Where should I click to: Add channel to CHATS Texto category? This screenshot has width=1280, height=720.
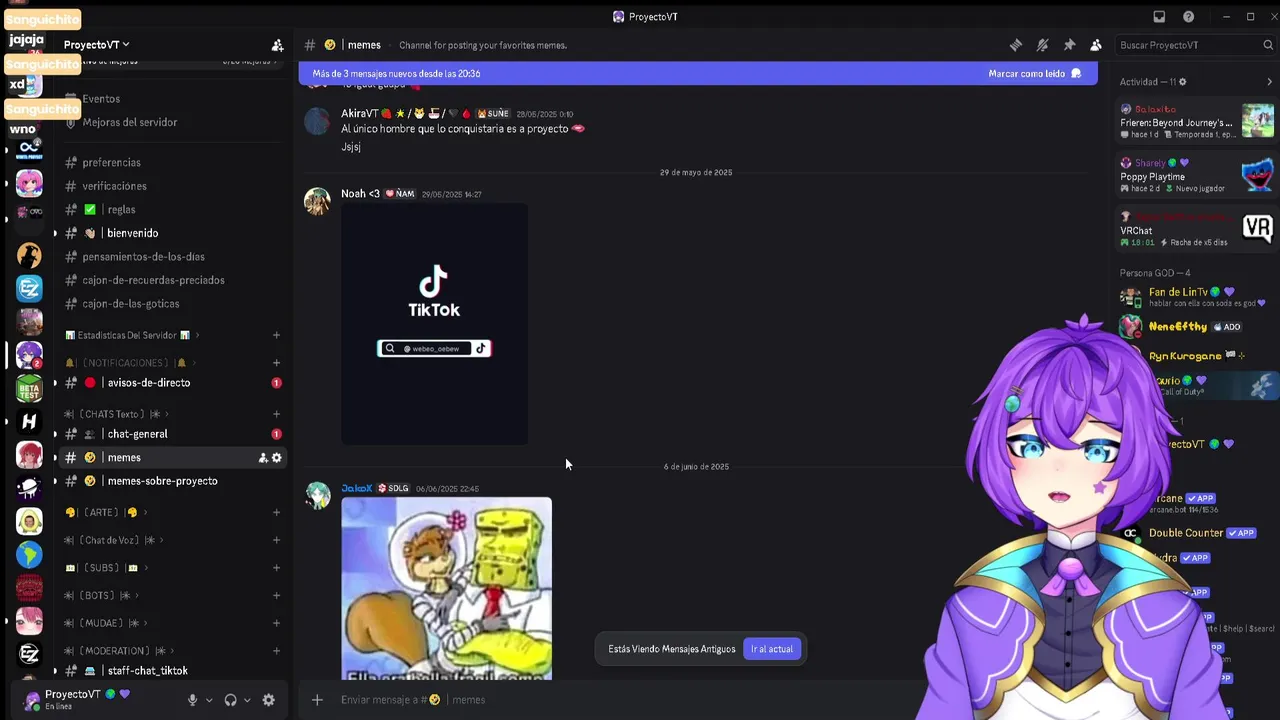tap(276, 414)
